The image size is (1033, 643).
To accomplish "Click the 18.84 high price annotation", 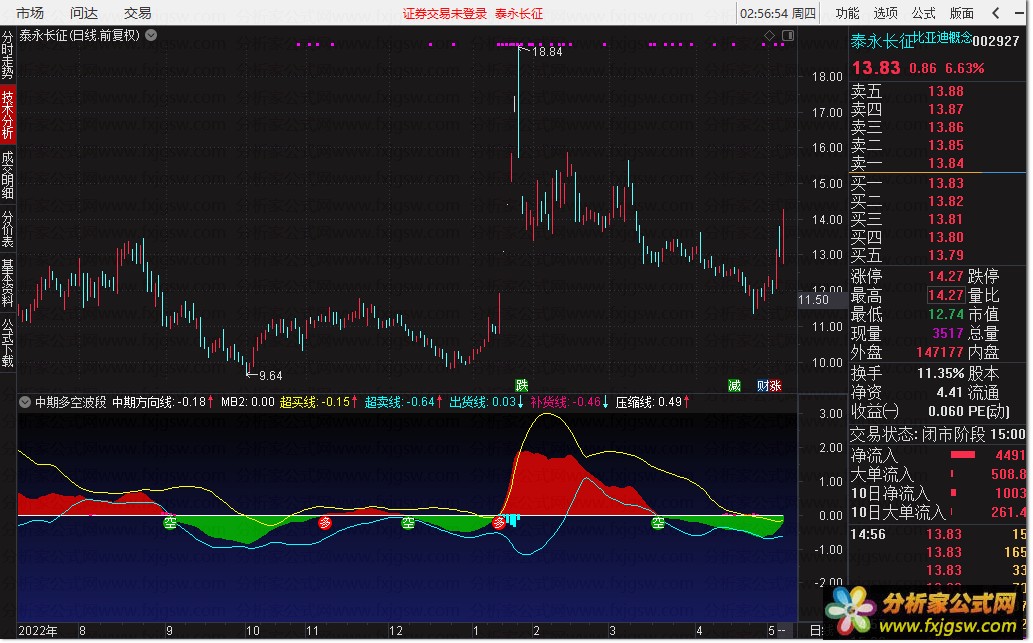I will [547, 51].
